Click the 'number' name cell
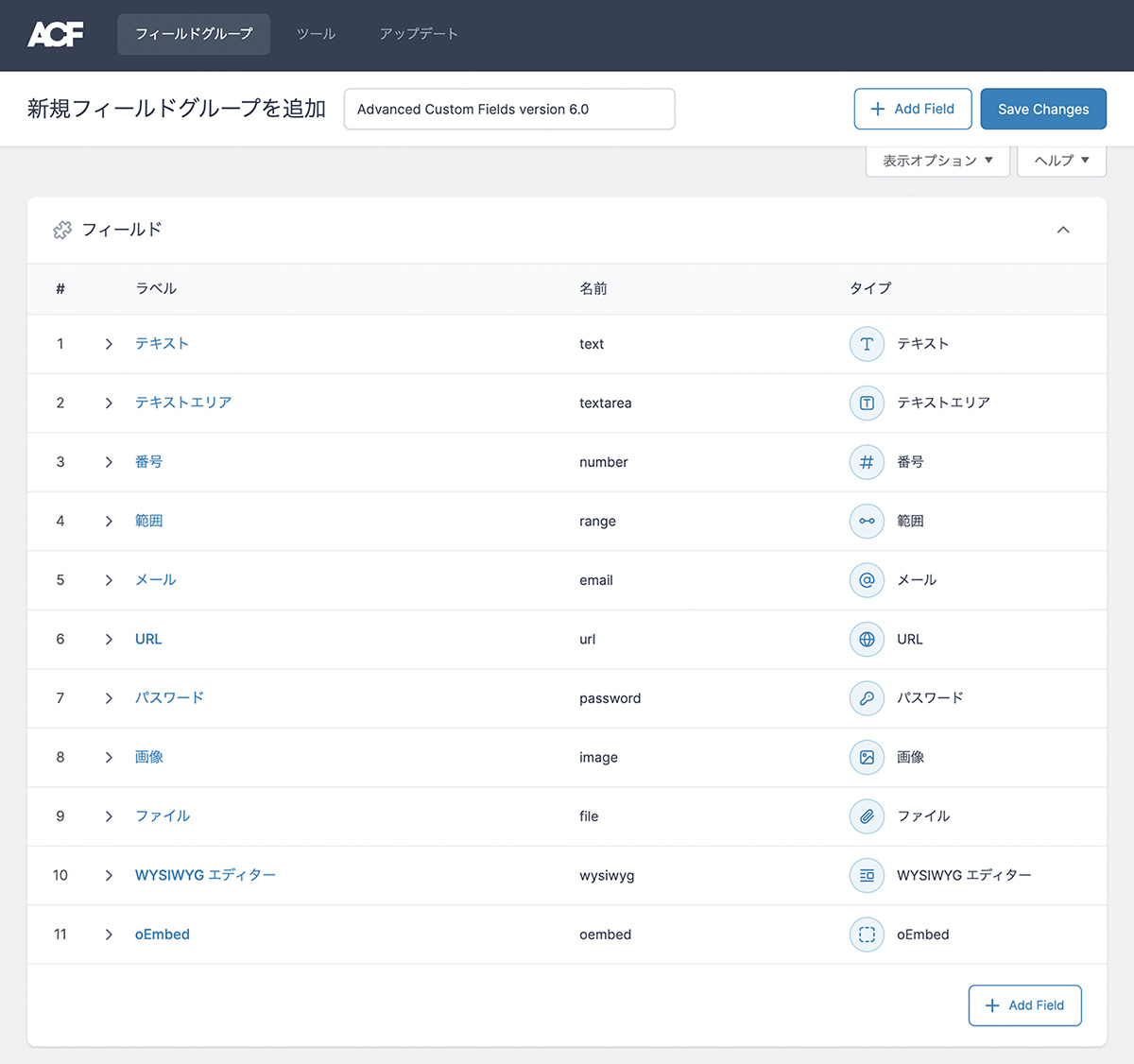Image resolution: width=1134 pixels, height=1064 pixels. (604, 462)
